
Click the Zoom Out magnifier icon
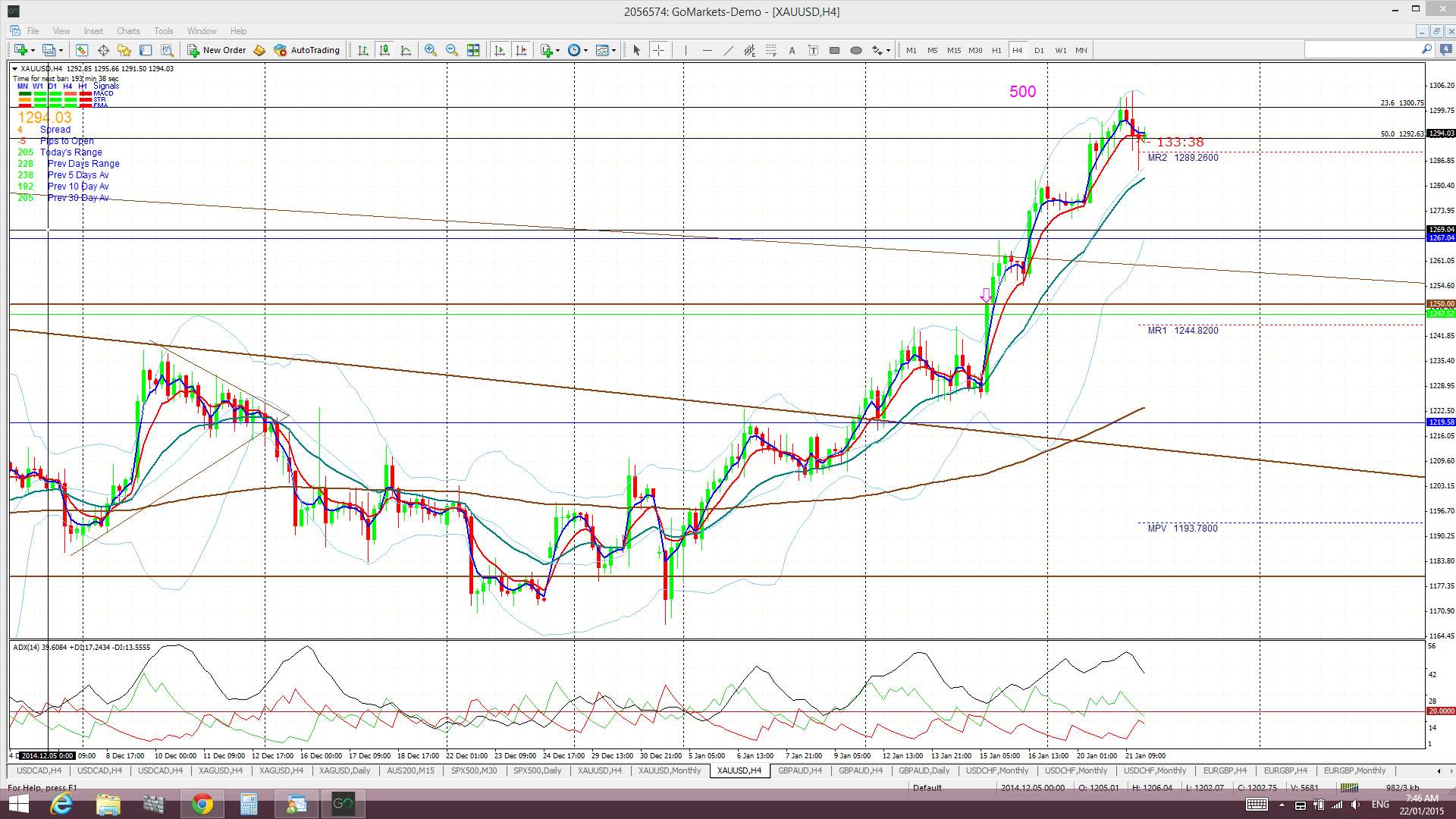pos(452,50)
